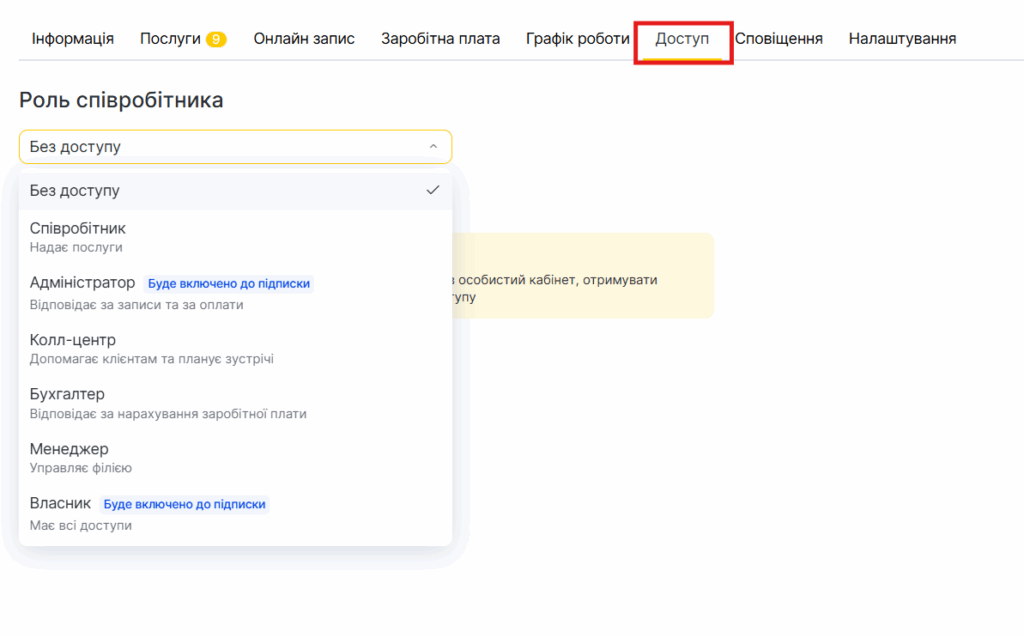This screenshot has height=638, width=1024.
Task: Click the Без доступу role select field
Action: (x=220, y=147)
